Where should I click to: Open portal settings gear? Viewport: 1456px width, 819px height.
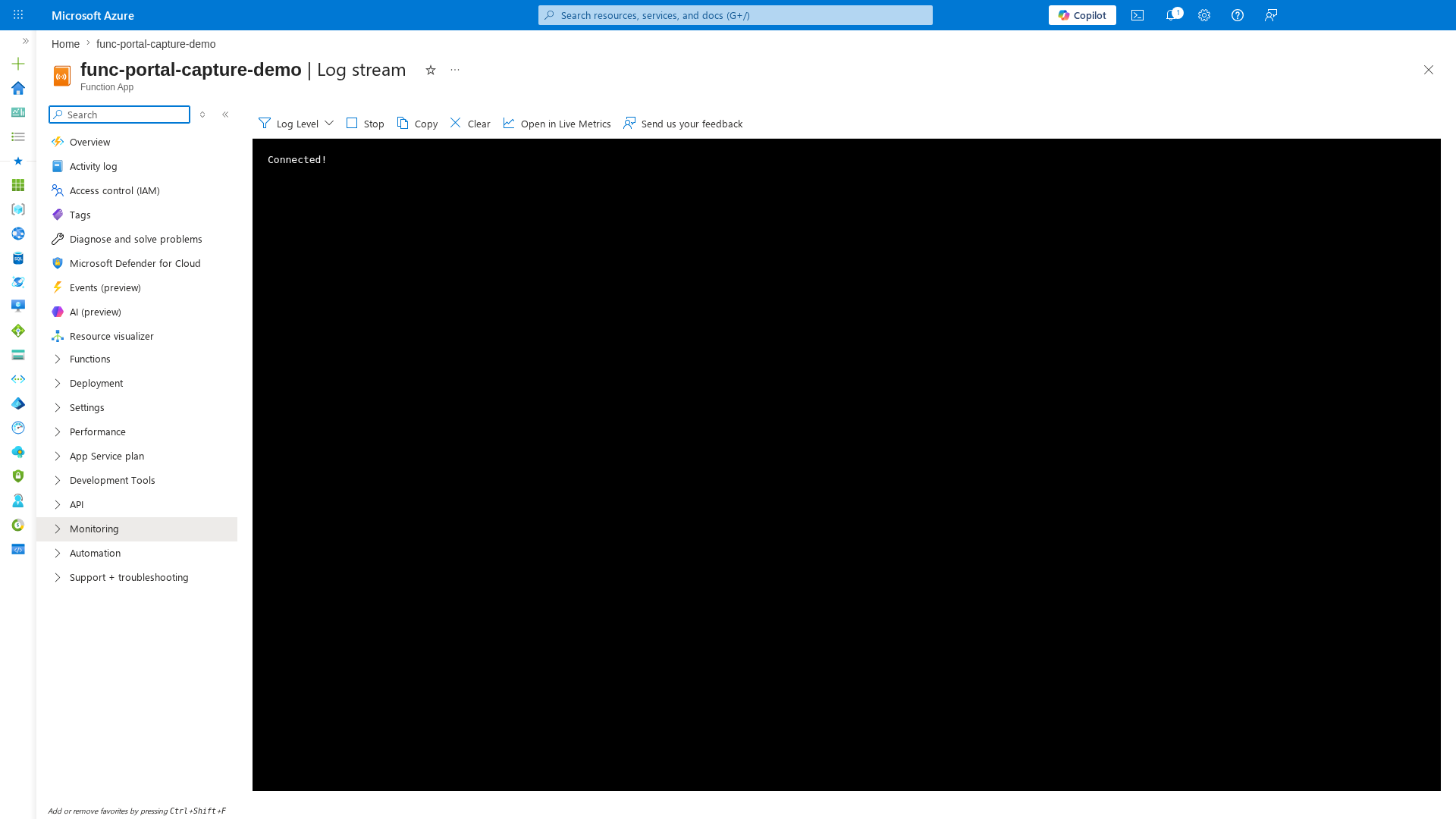tap(1204, 15)
